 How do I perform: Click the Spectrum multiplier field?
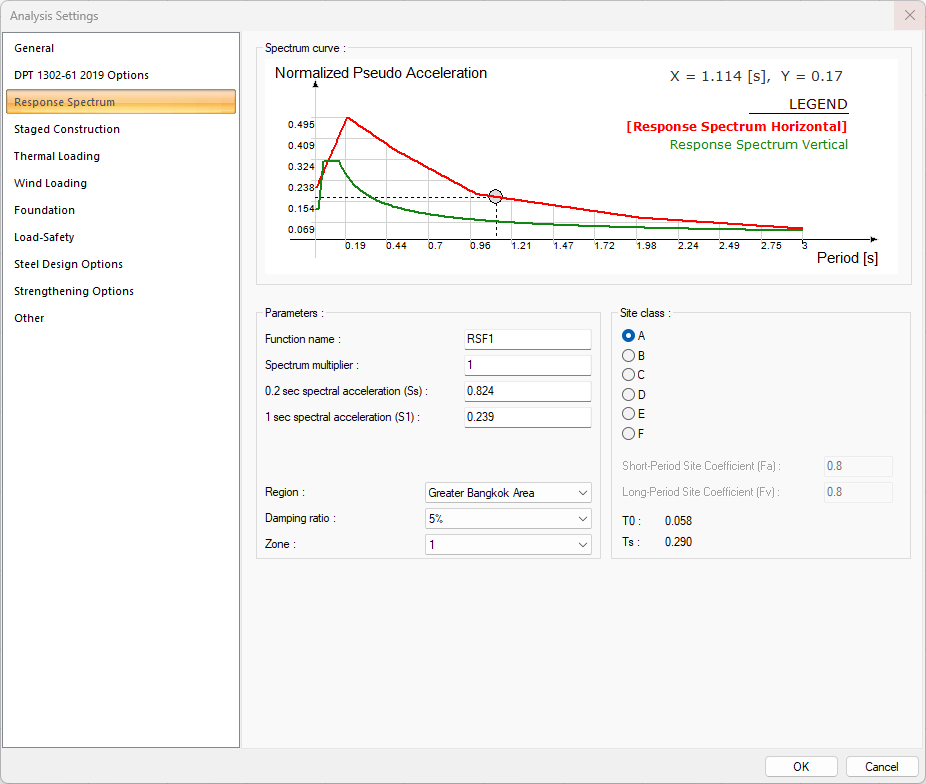pyautogui.click(x=528, y=365)
